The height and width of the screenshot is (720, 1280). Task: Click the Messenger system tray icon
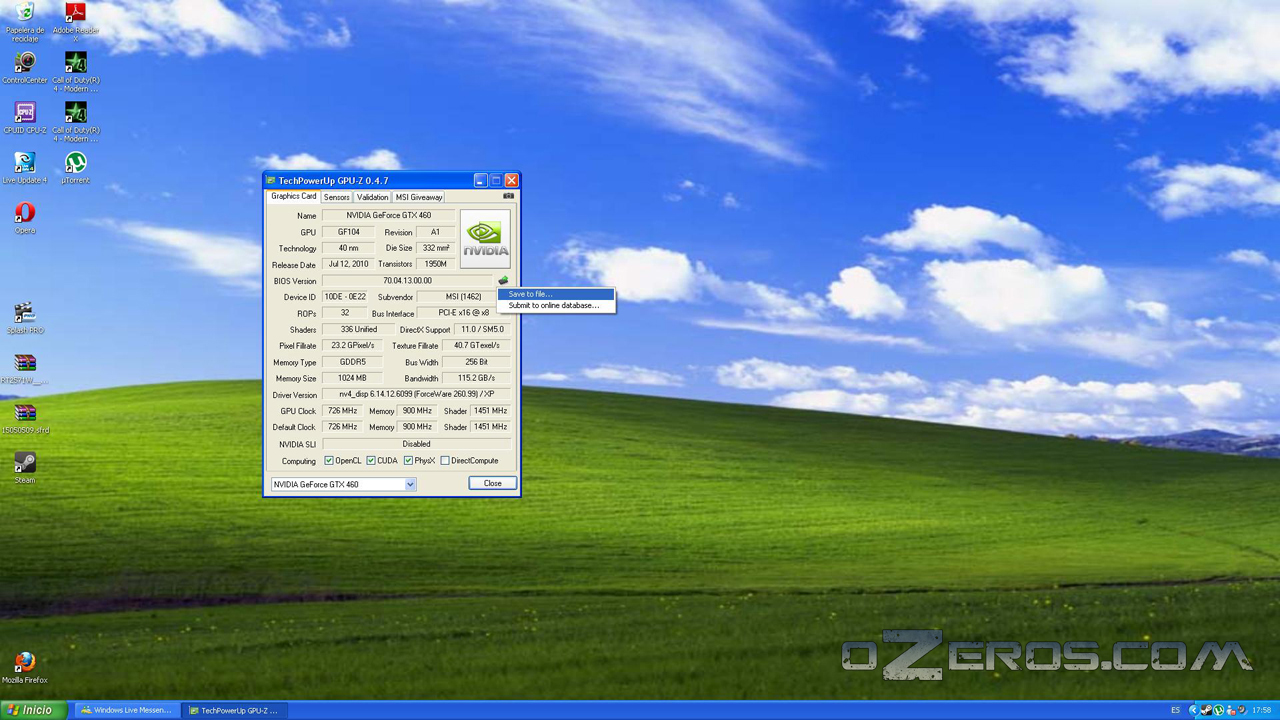point(1231,710)
